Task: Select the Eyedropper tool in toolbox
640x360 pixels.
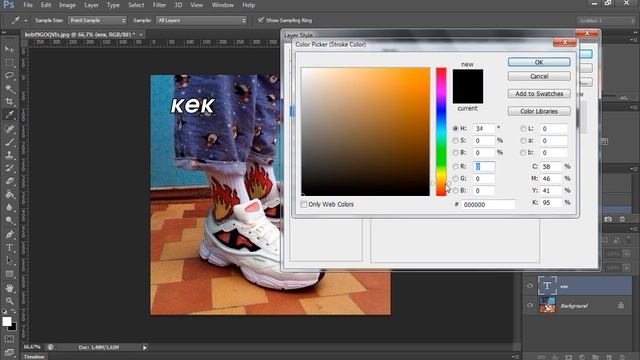Action: tap(9, 115)
